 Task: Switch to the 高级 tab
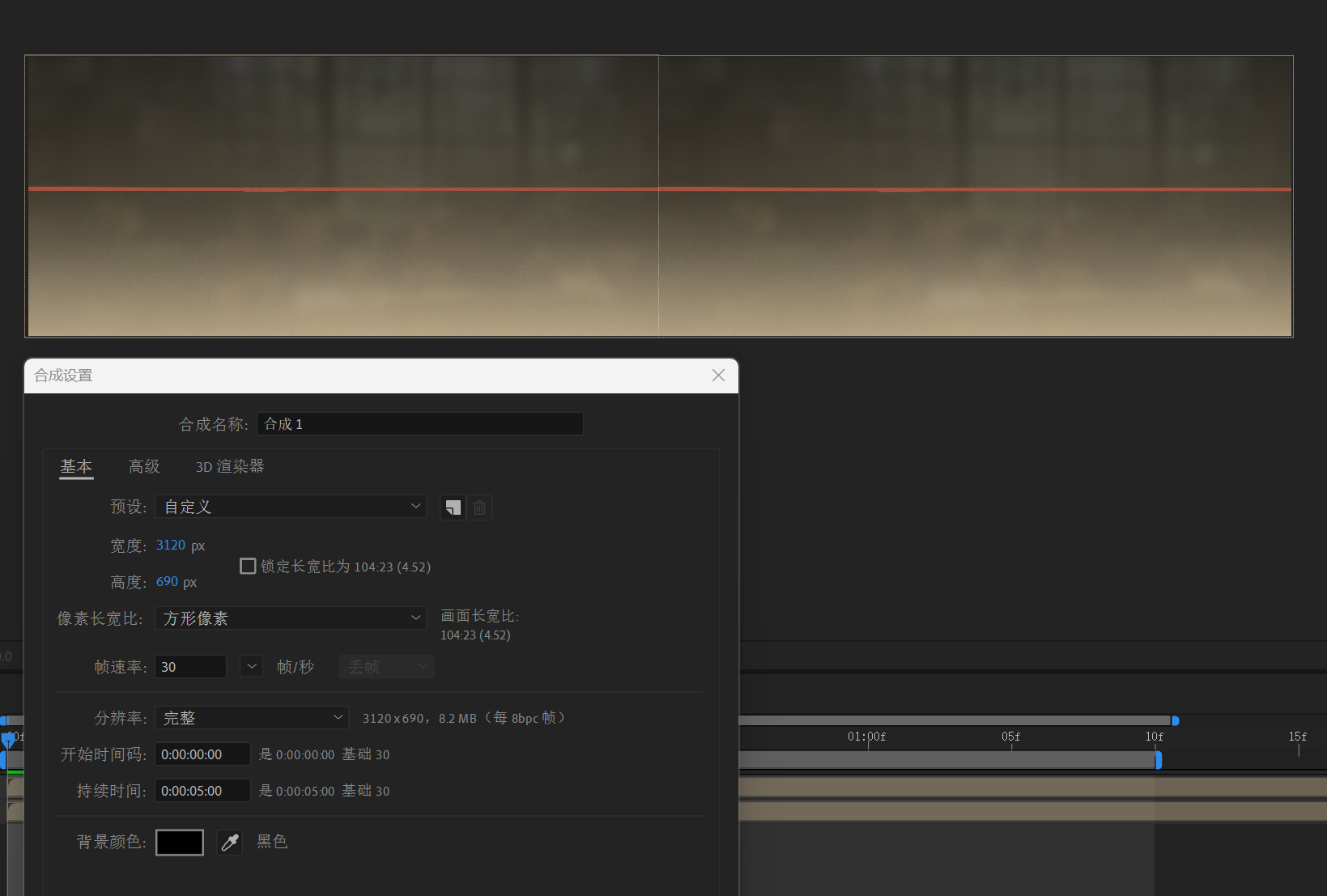(144, 467)
